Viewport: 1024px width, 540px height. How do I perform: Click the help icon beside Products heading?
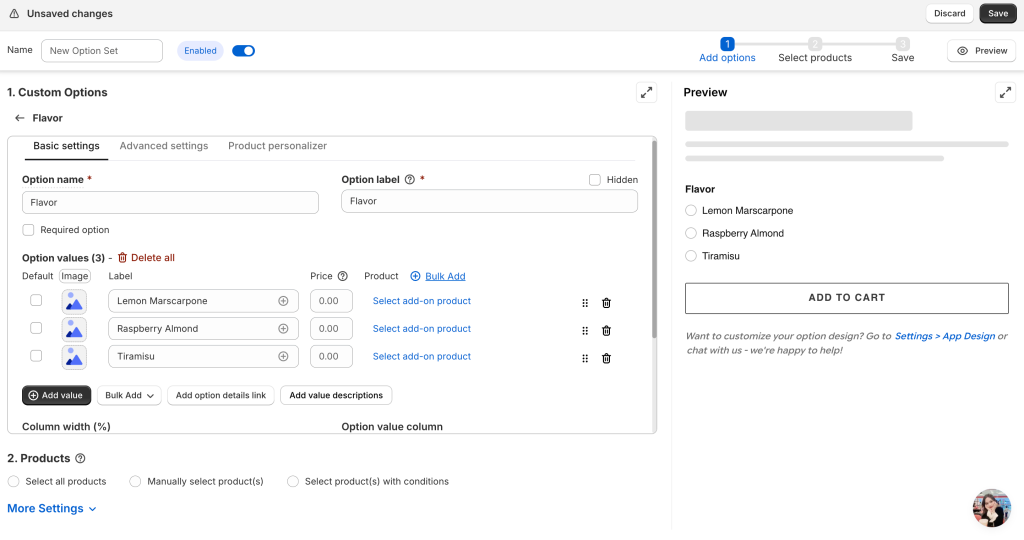80,458
